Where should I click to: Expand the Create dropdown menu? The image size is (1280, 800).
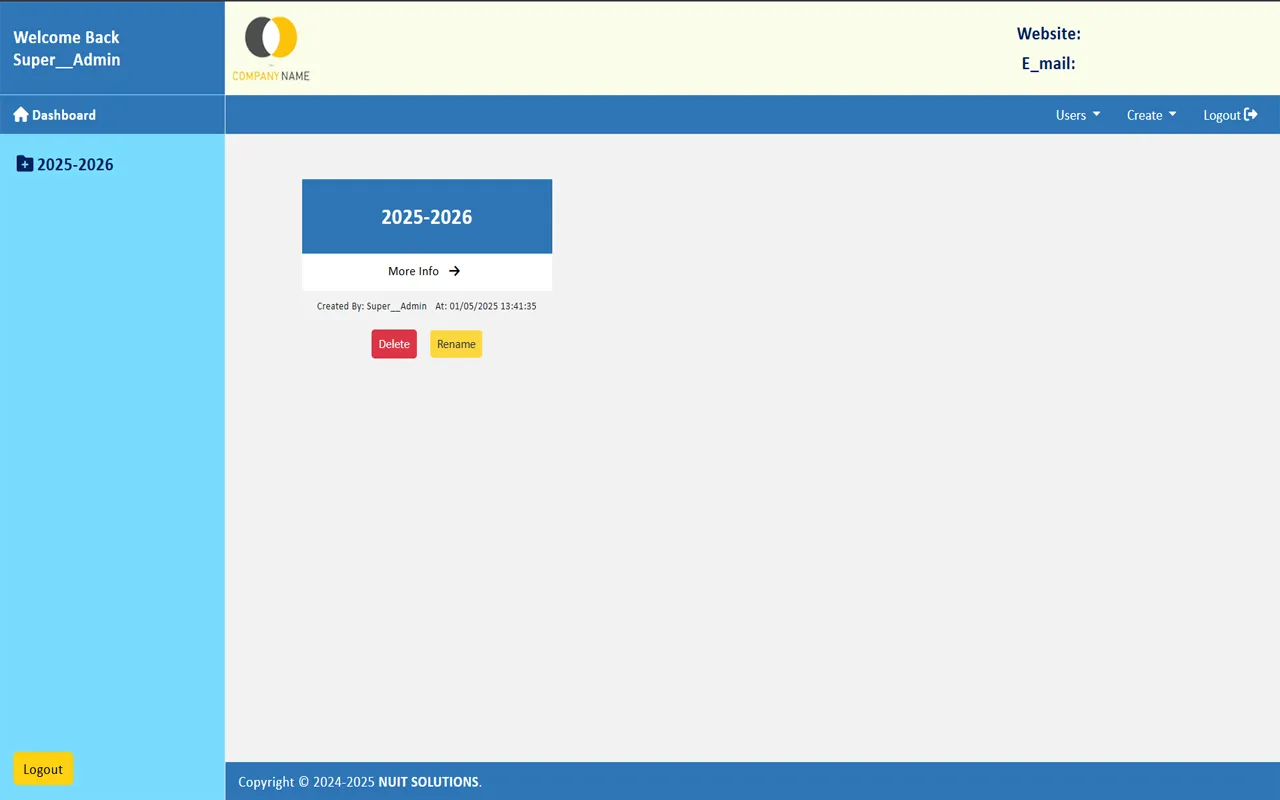[x=1151, y=115]
